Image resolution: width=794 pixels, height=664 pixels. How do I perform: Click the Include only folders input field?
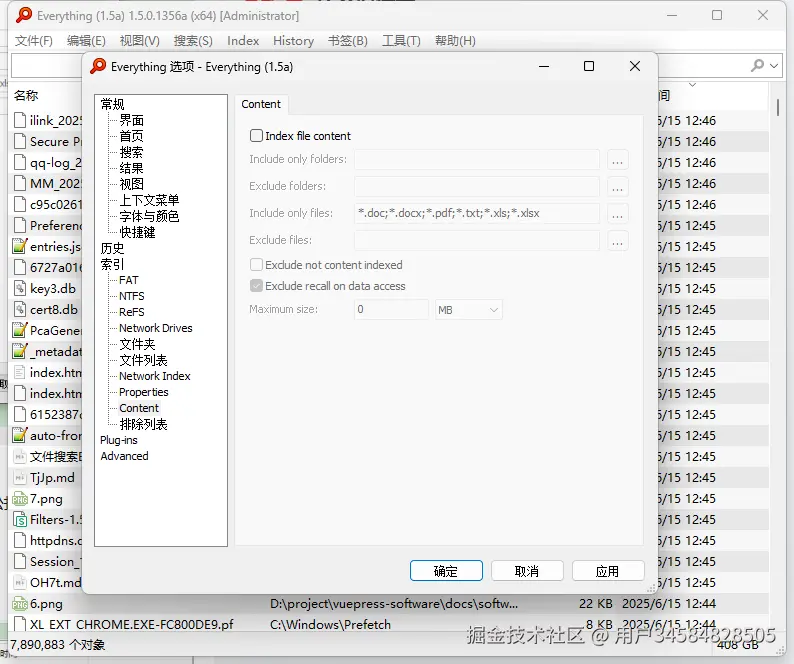(477, 160)
